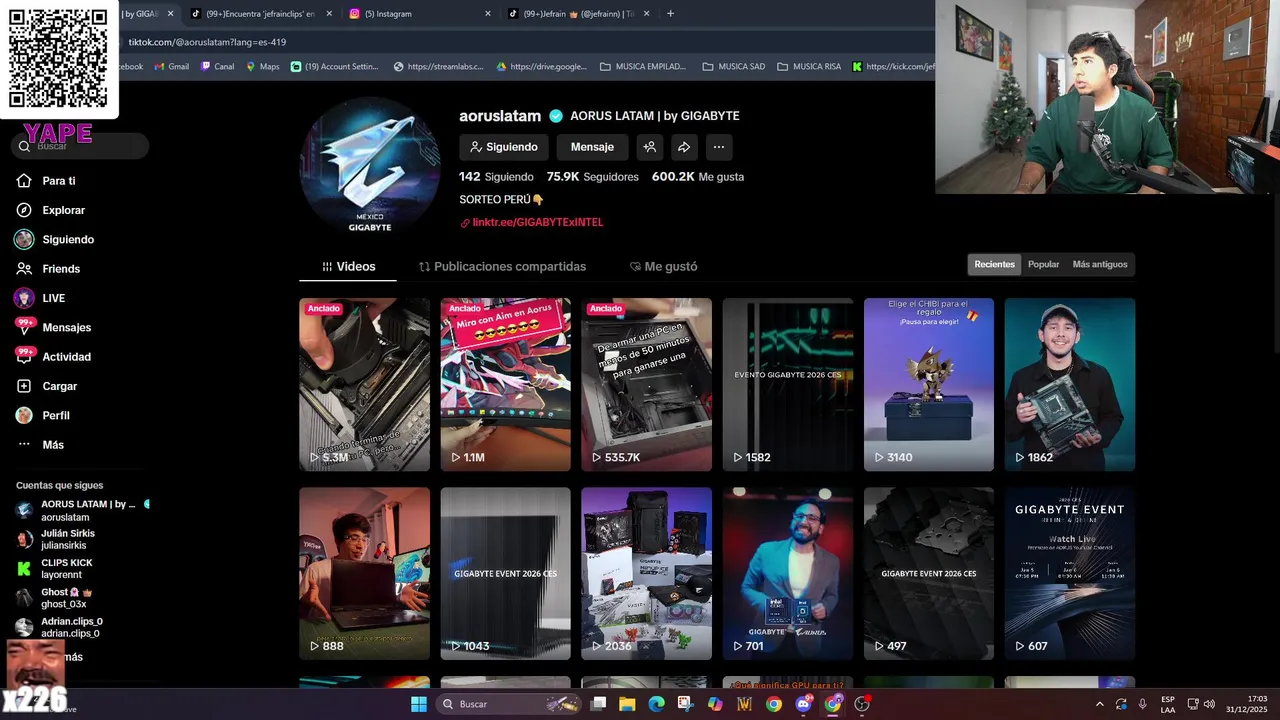
Task: Click 142 Siguiendo count
Action: click(496, 177)
